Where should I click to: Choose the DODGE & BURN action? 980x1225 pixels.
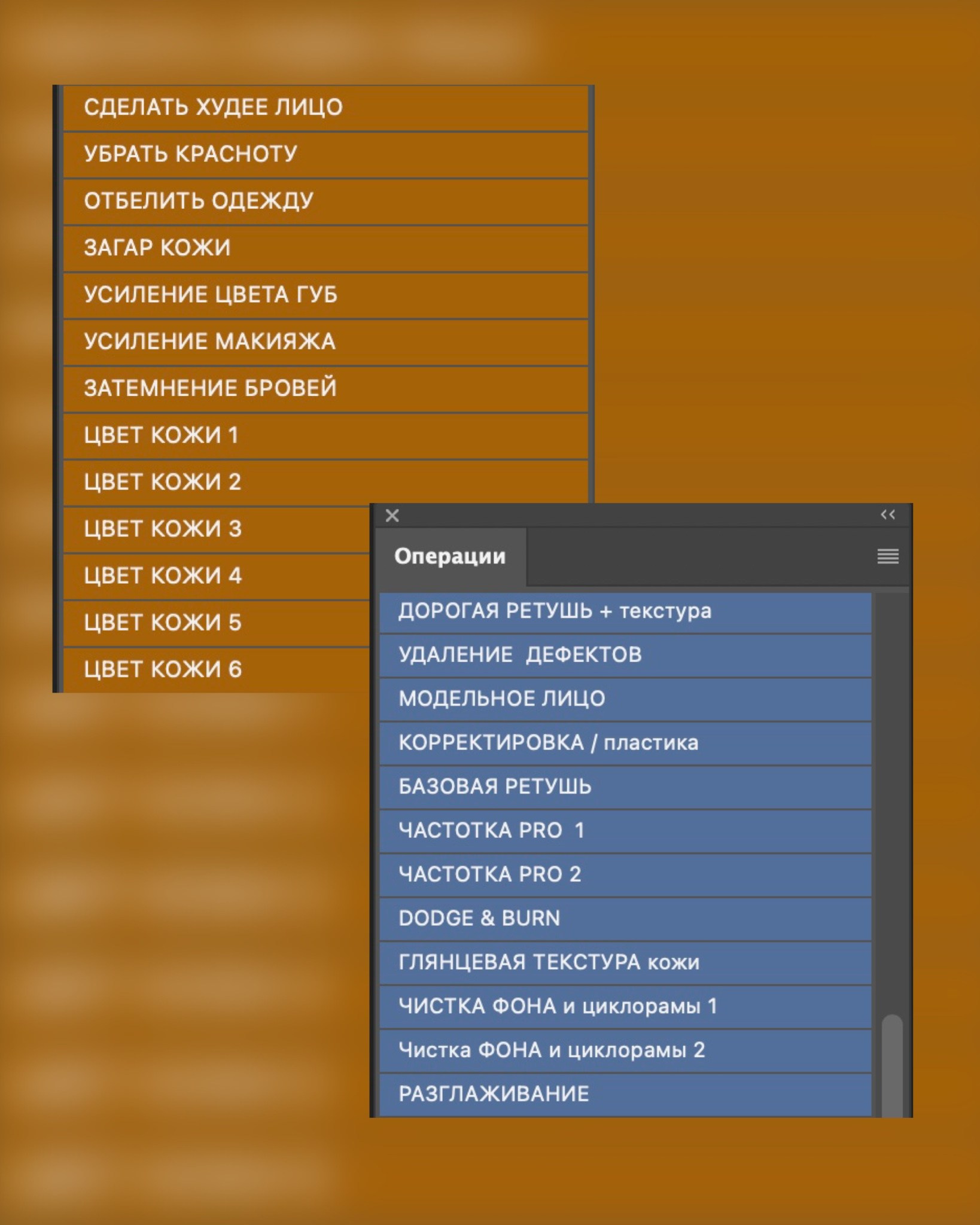625,919
